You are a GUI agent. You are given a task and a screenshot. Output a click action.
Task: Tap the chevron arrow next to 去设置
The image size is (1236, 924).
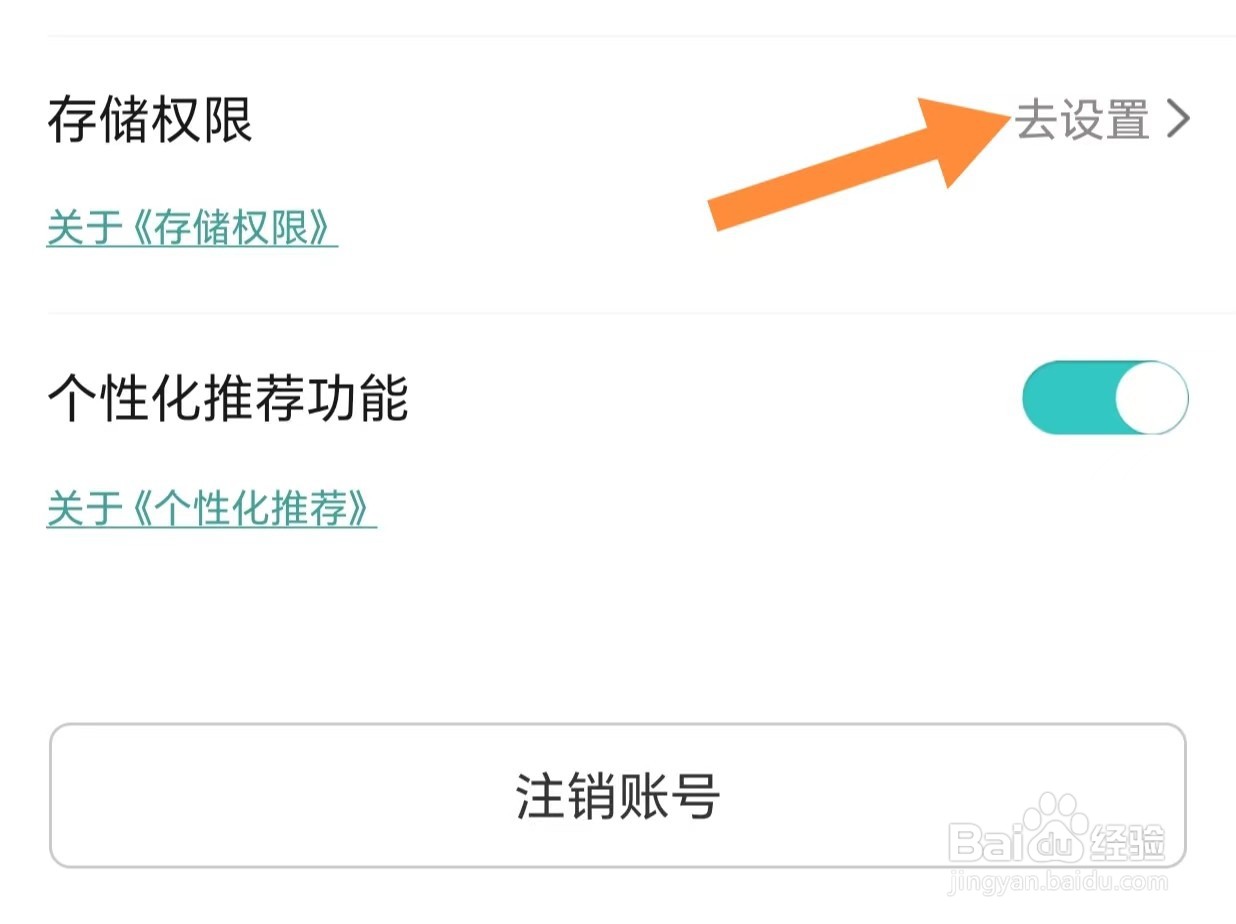tap(1179, 120)
